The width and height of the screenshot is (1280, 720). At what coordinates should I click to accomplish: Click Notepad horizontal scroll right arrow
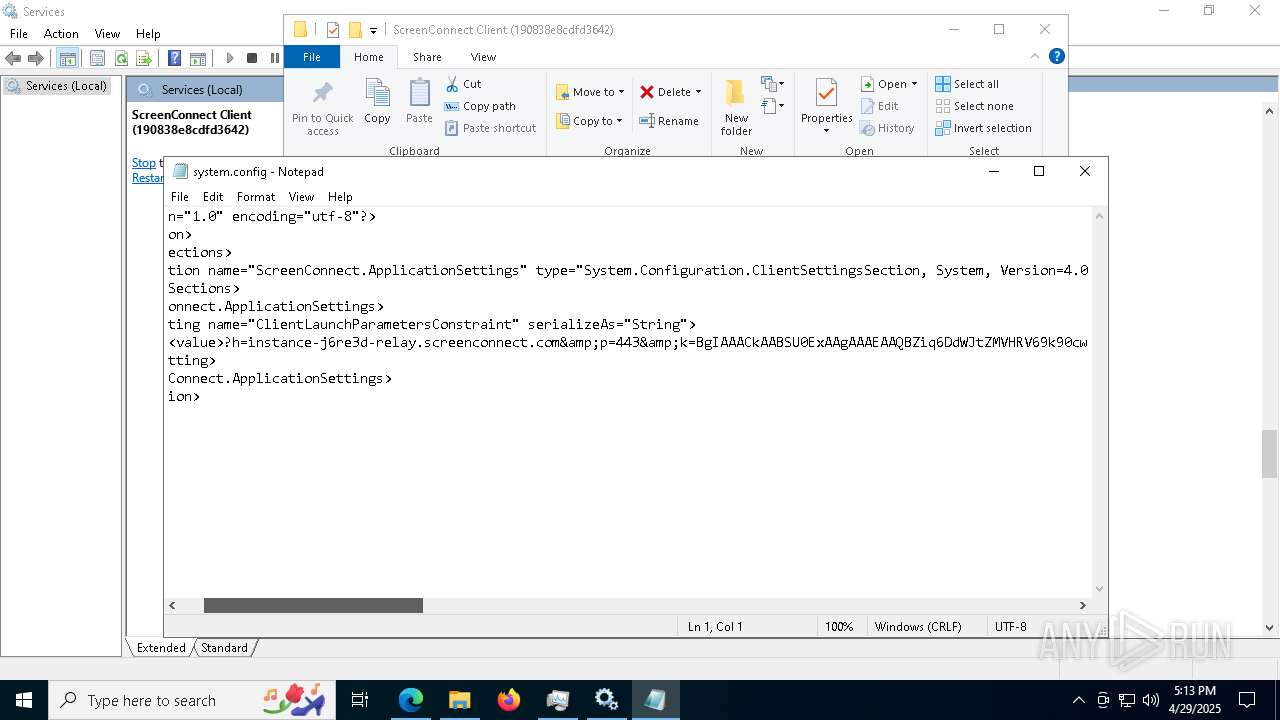[1082, 605]
